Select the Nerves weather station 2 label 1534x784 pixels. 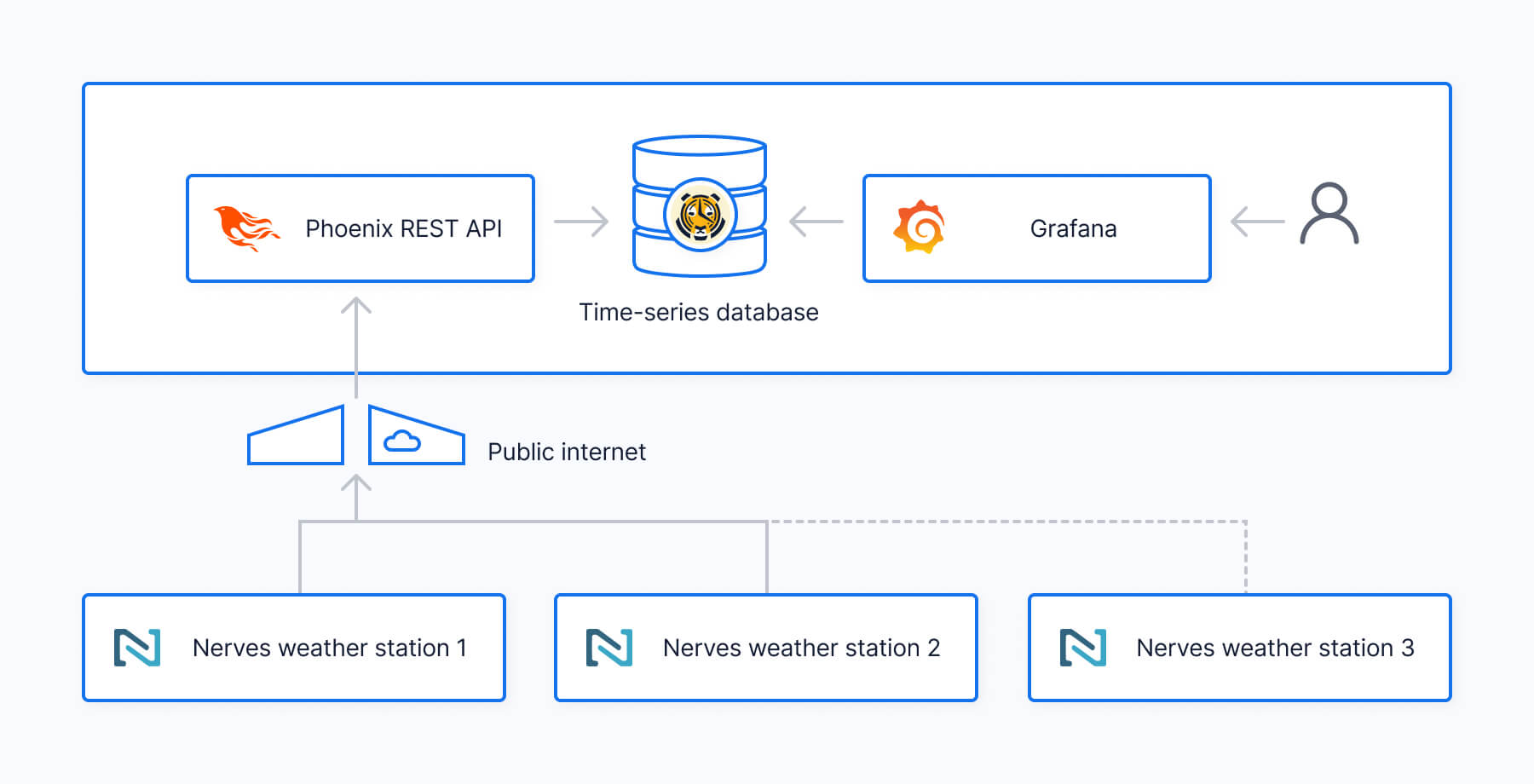pyautogui.click(x=801, y=648)
